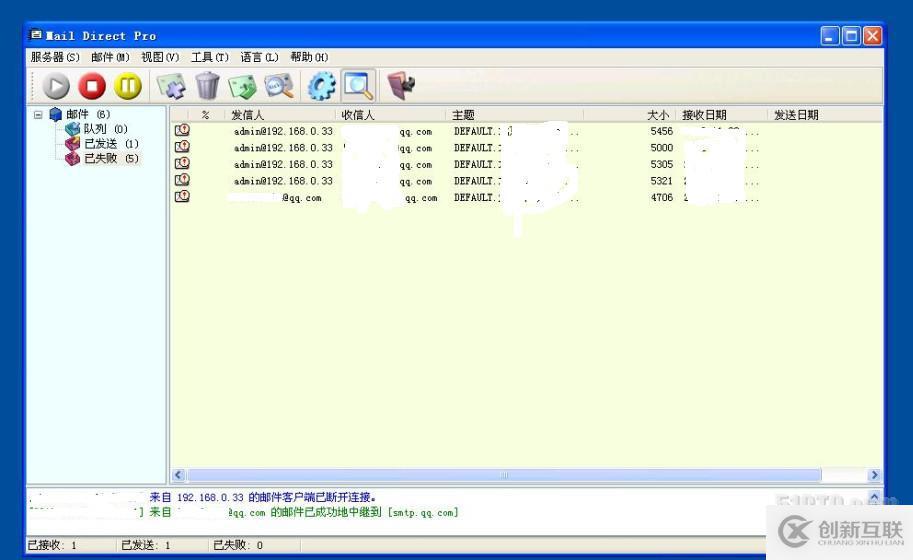Open the 视图(V) menu
The height and width of the screenshot is (560, 913).
click(x=160, y=57)
